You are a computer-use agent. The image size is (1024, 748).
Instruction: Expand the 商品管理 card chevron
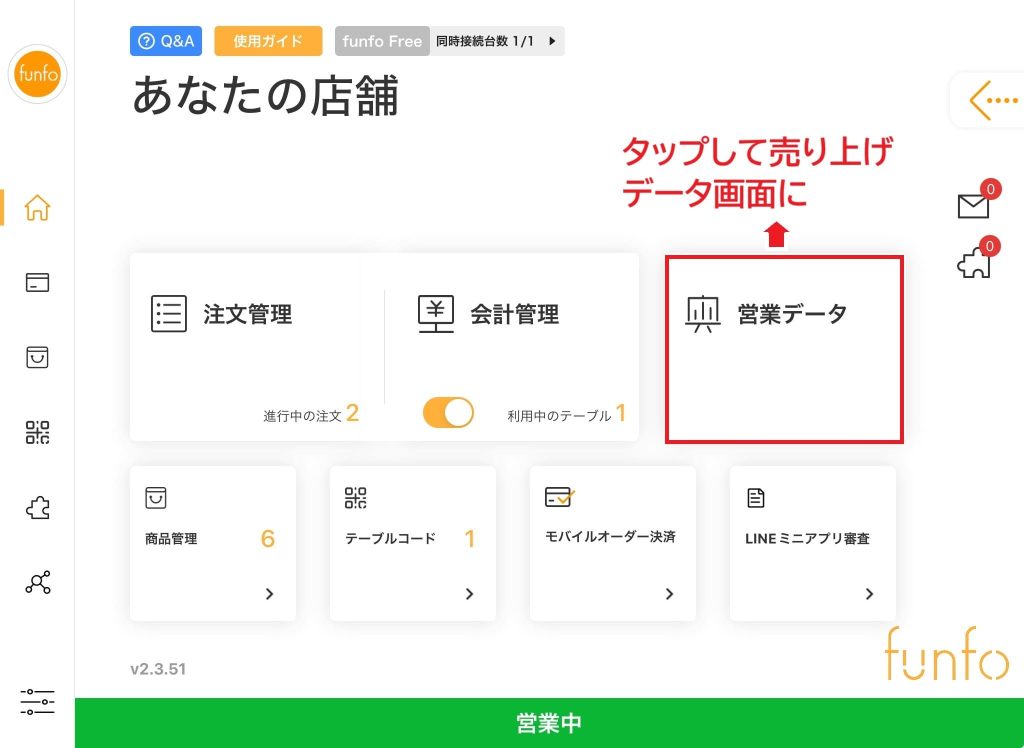point(269,594)
